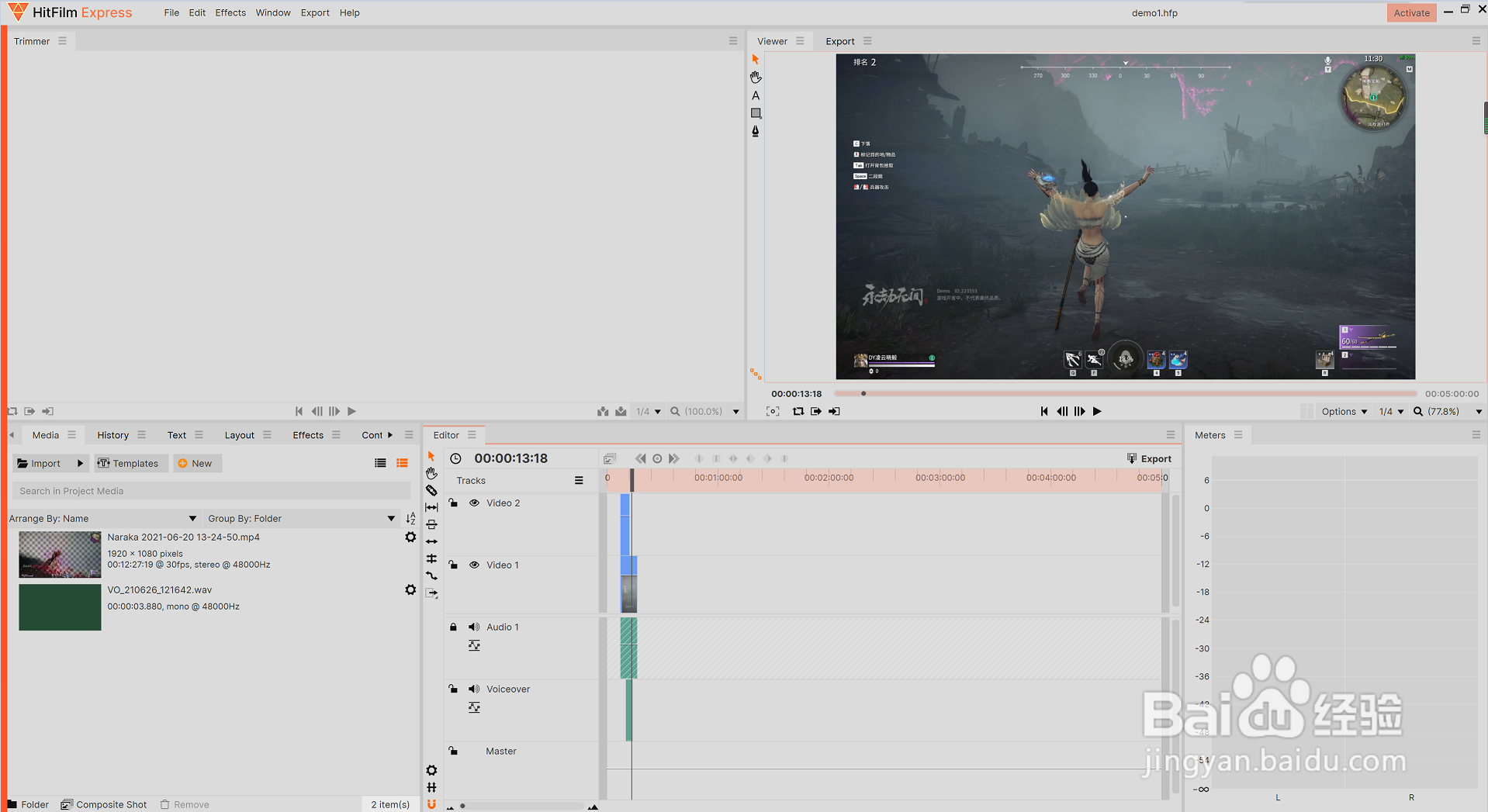Image resolution: width=1488 pixels, height=812 pixels.
Task: Switch to the Layout tab
Action: pyautogui.click(x=240, y=435)
